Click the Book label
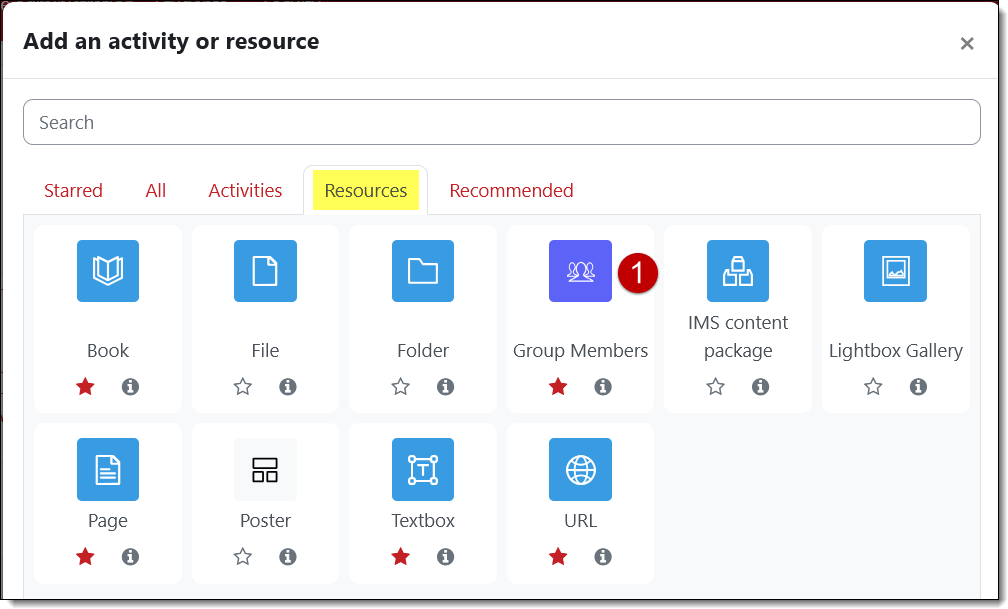 (108, 350)
